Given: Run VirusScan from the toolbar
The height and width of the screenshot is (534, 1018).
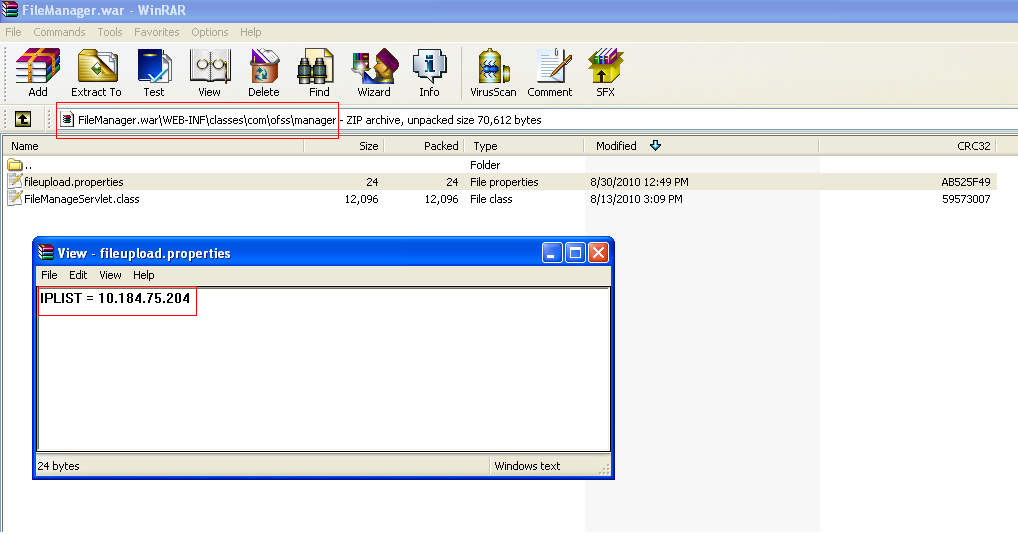Looking at the screenshot, I should coord(493,66).
